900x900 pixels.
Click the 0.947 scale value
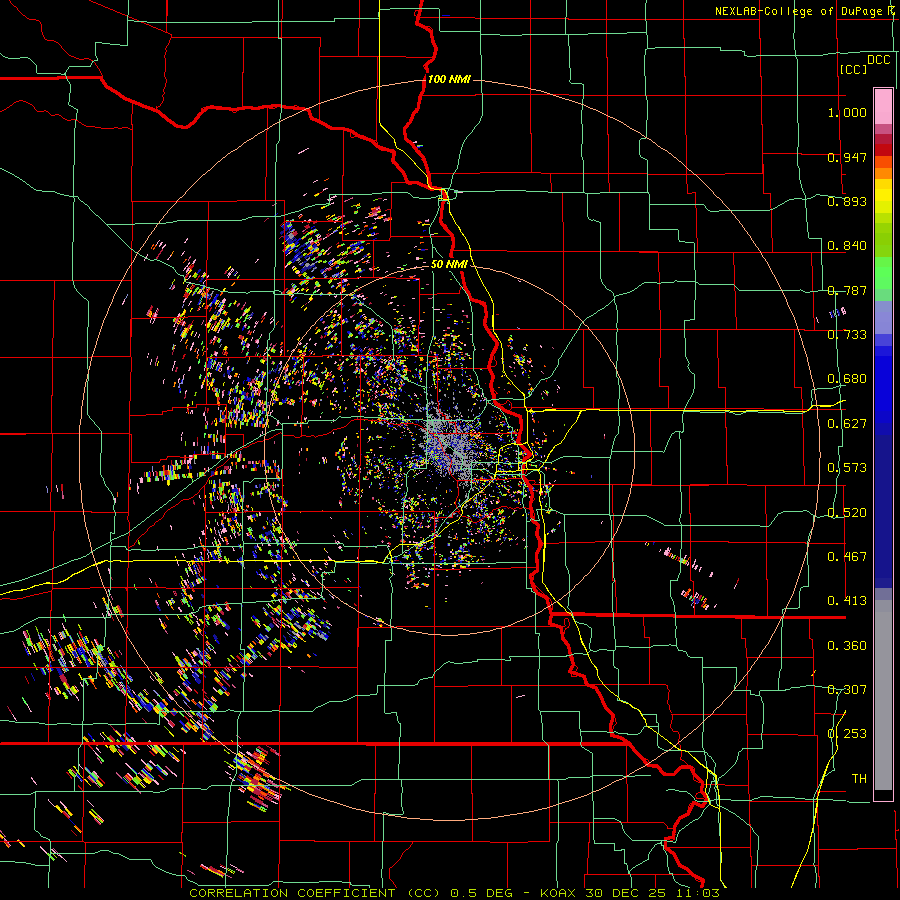point(847,157)
